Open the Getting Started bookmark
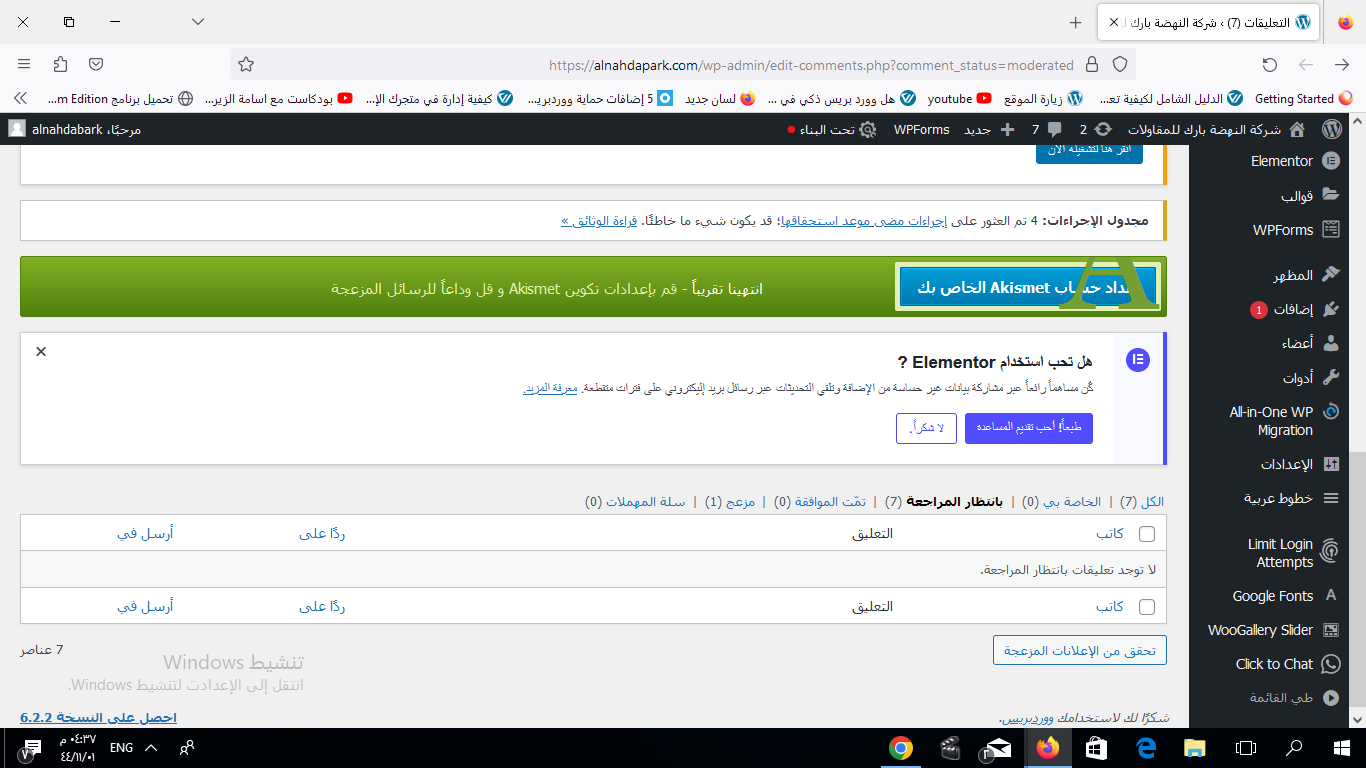The height and width of the screenshot is (768, 1366). pyautogui.click(x=1304, y=99)
